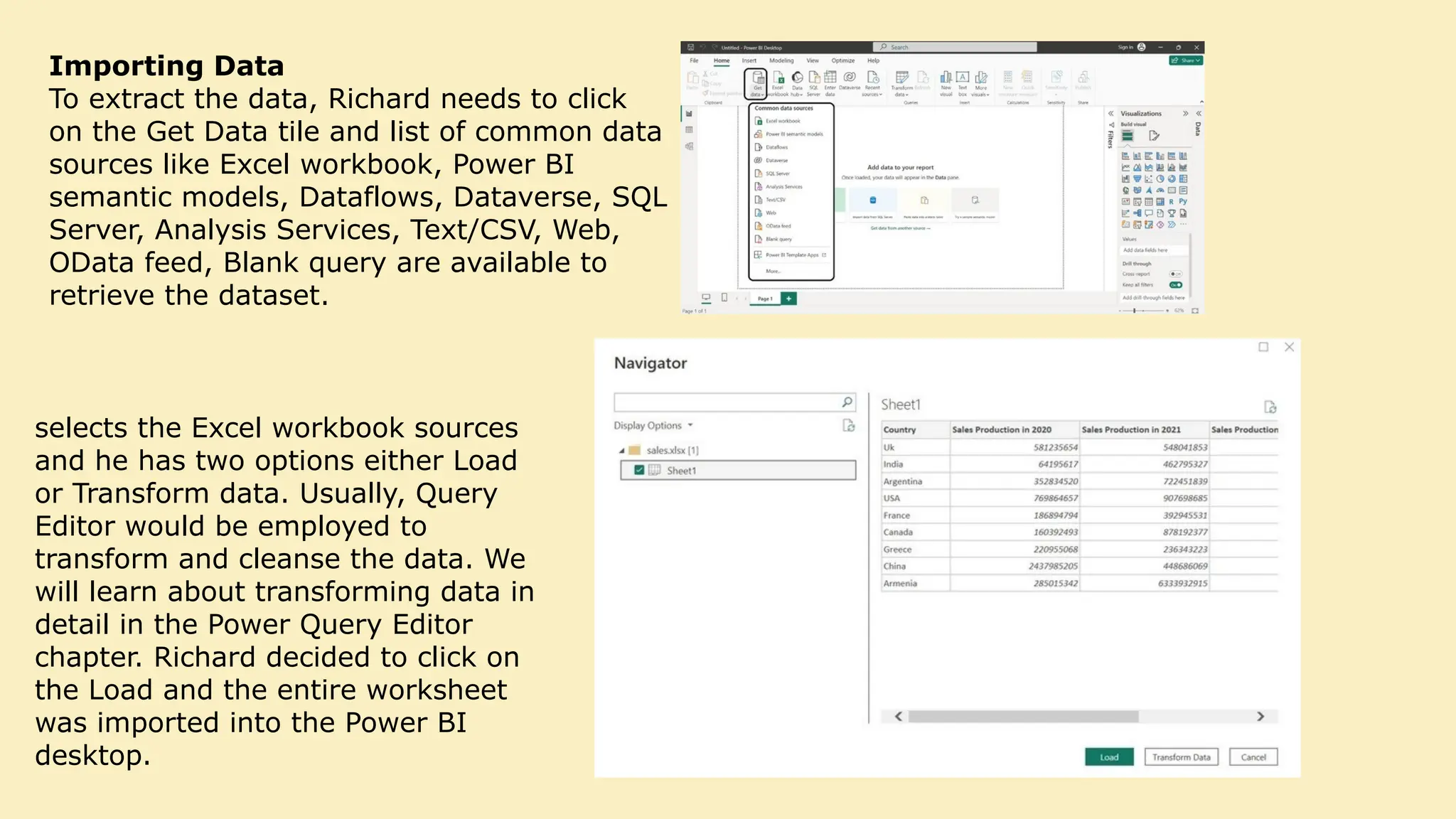Image resolution: width=1456 pixels, height=819 pixels.
Task: Click the Power BI title bar search box
Action: click(955, 47)
